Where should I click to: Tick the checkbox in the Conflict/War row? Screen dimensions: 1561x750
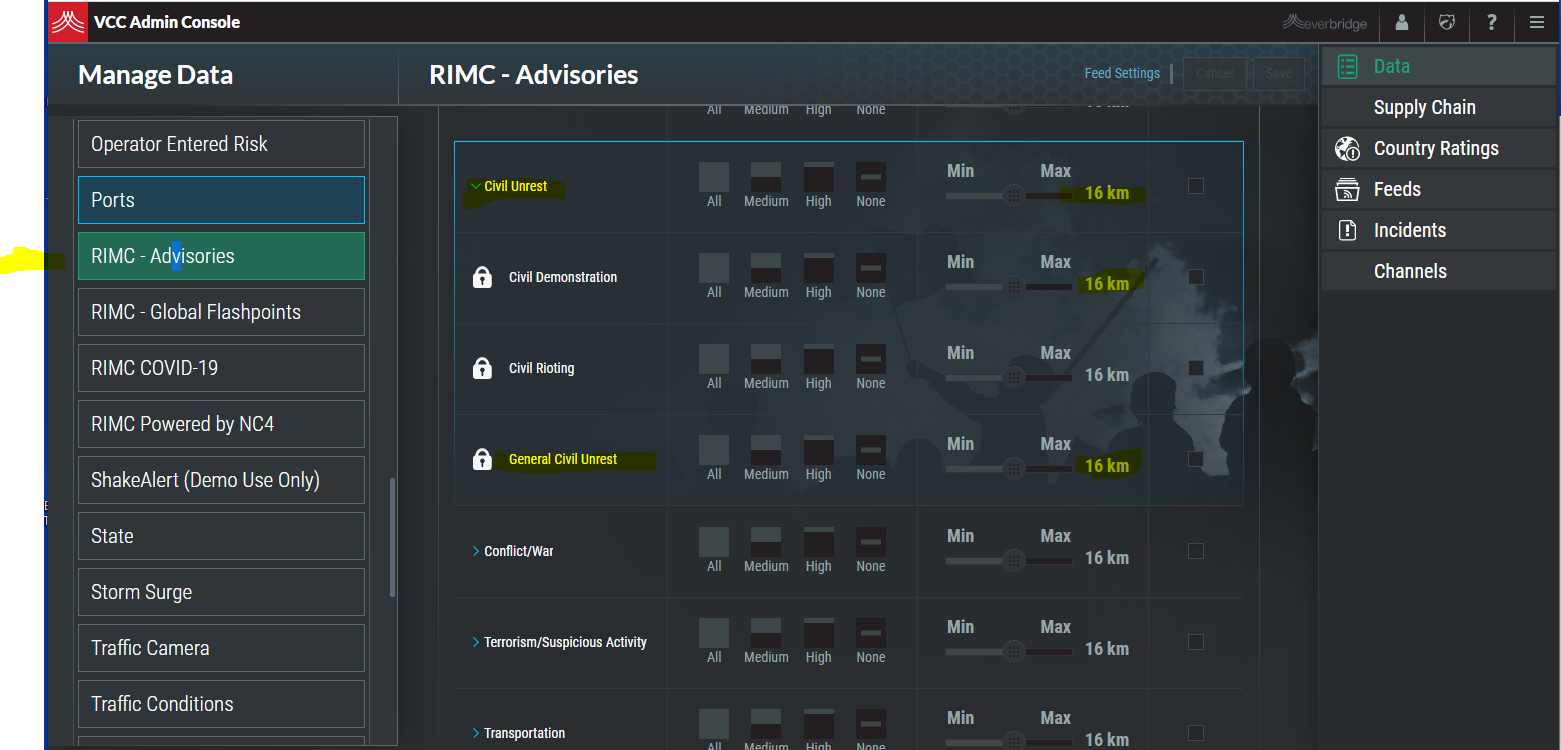(1195, 551)
